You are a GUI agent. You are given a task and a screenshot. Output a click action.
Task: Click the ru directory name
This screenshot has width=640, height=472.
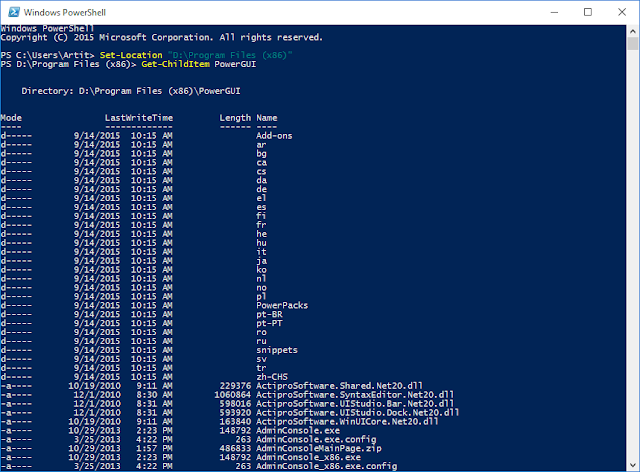pyautogui.click(x=262, y=341)
